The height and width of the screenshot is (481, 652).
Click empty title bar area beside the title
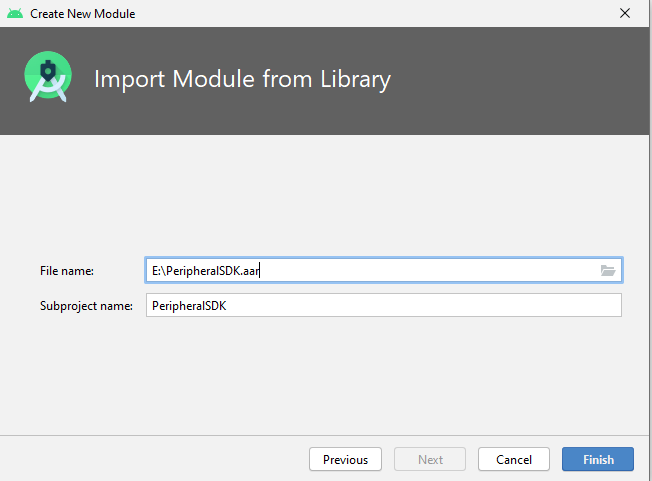[374, 14]
